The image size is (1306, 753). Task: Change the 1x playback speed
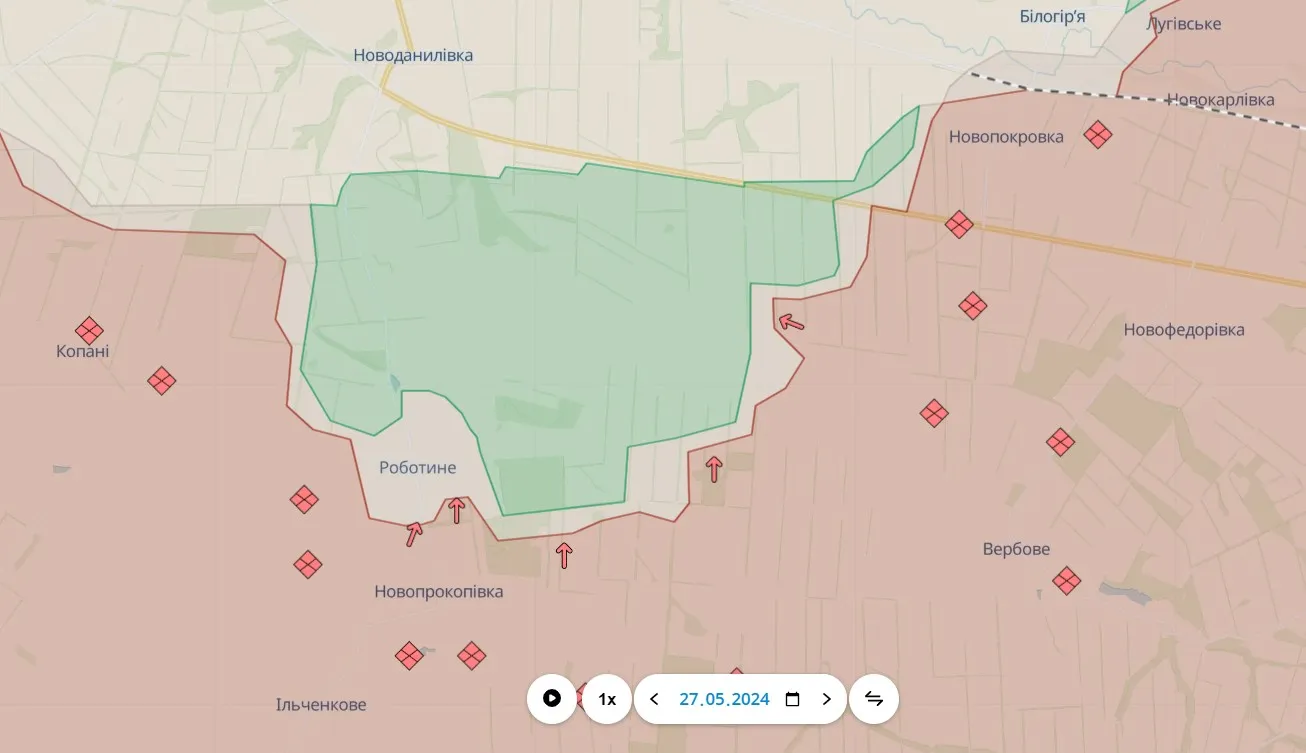(606, 699)
